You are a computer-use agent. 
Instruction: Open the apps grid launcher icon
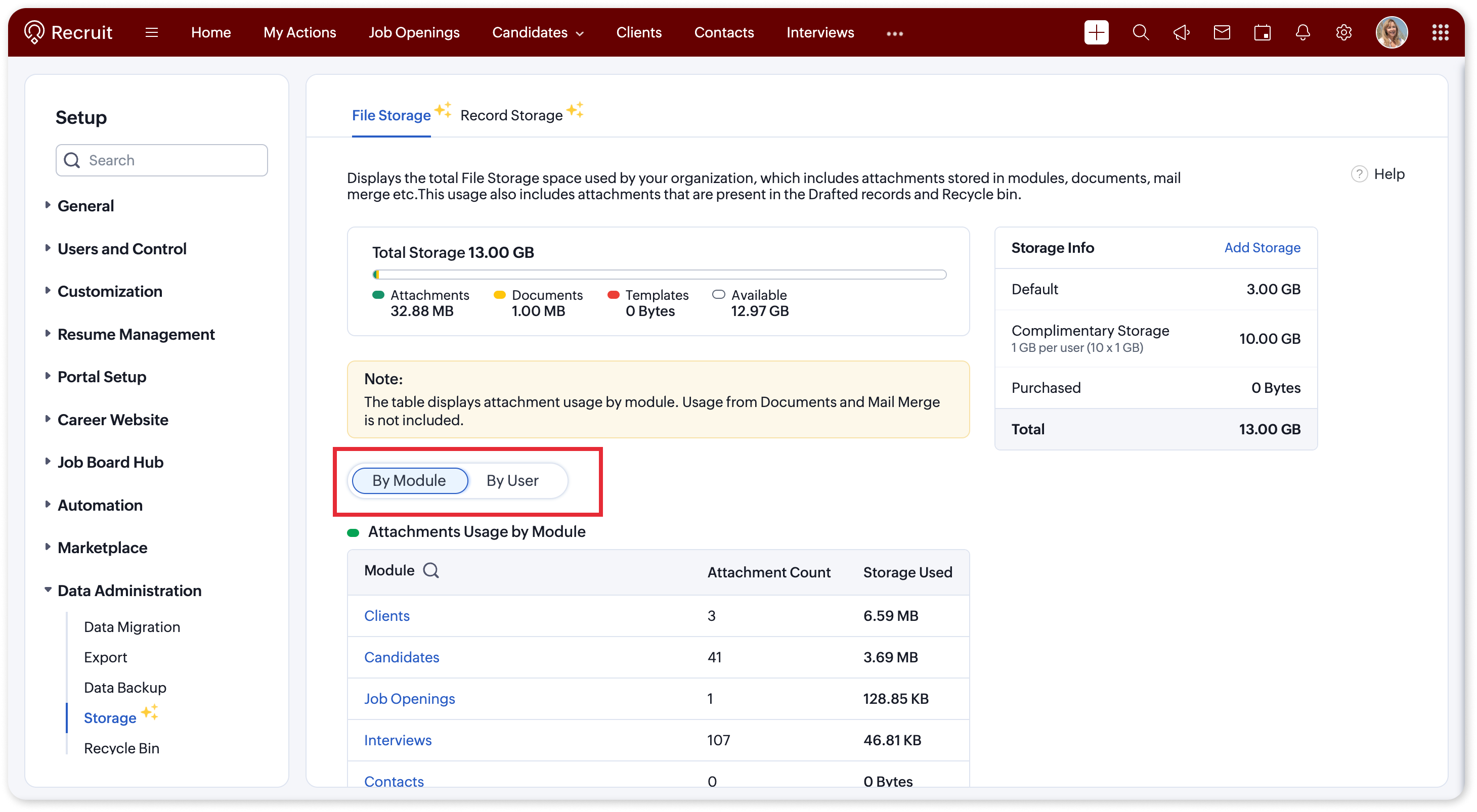pyautogui.click(x=1440, y=33)
